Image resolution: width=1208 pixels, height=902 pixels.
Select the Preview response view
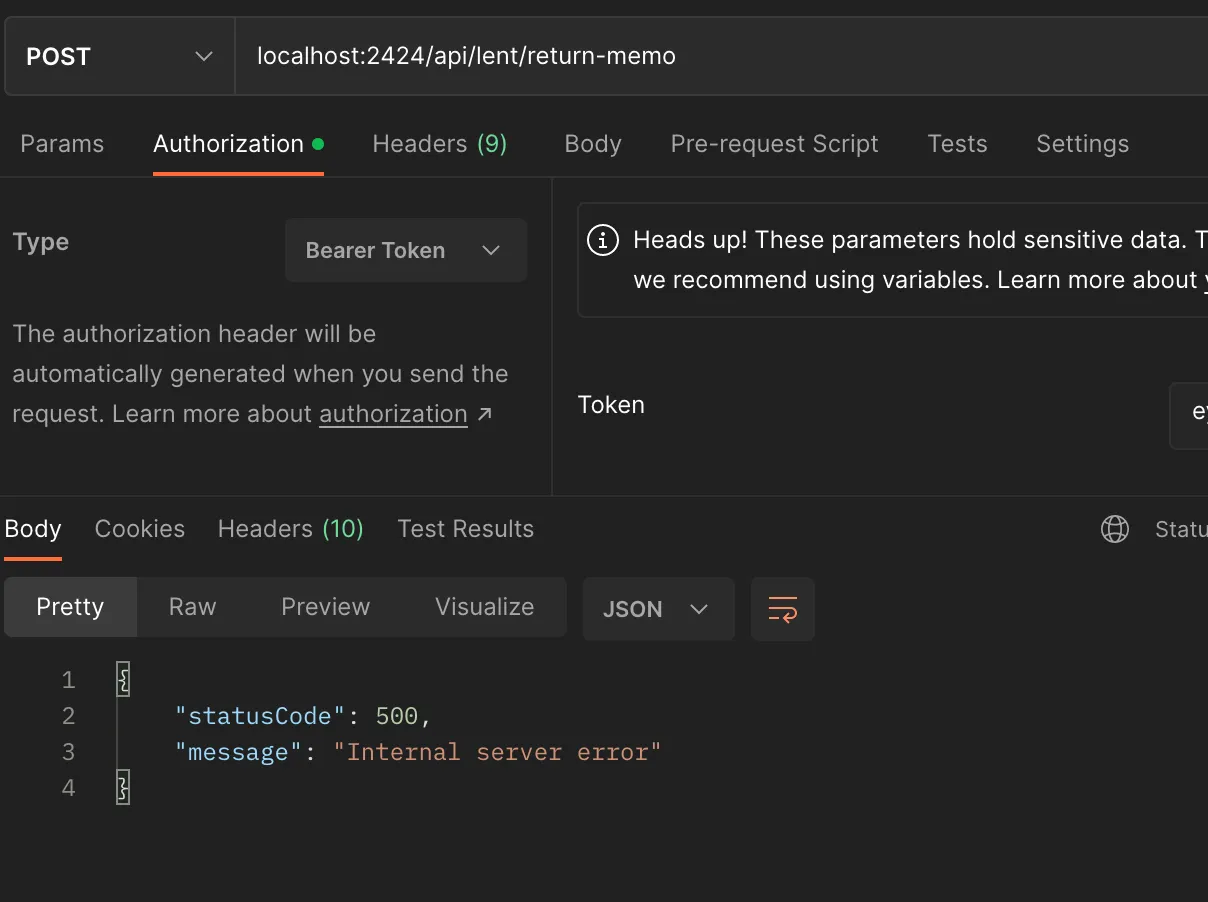325,607
